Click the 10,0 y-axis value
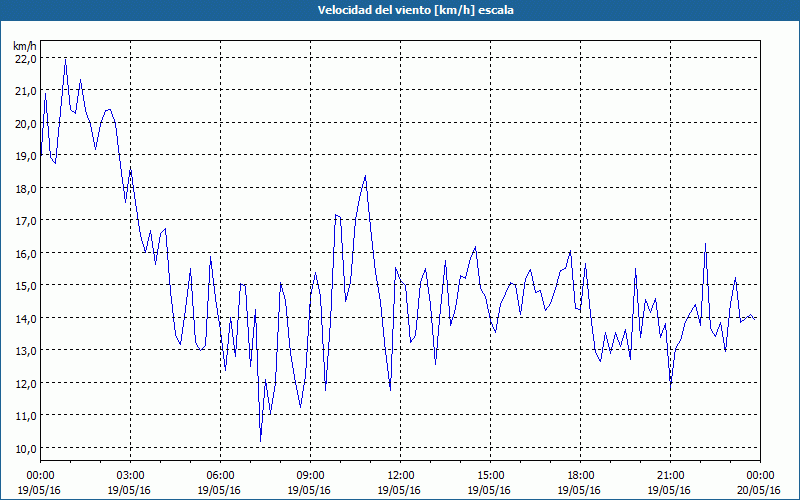The height and width of the screenshot is (500, 800). (x=26, y=448)
